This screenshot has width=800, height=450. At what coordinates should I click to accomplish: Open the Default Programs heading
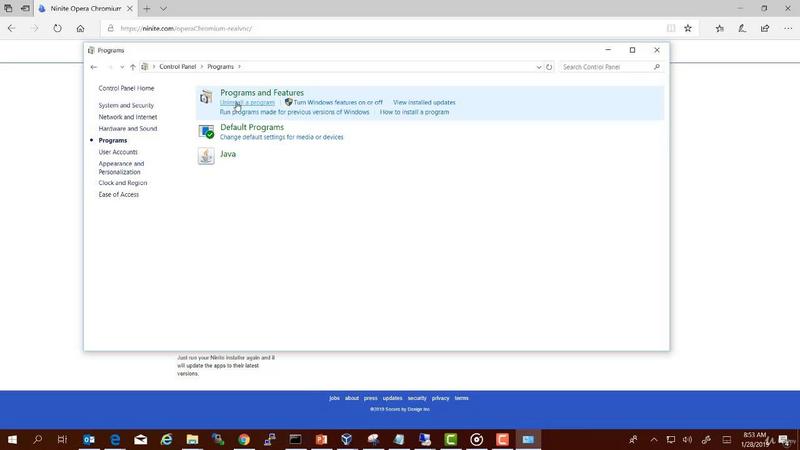click(x=252, y=127)
